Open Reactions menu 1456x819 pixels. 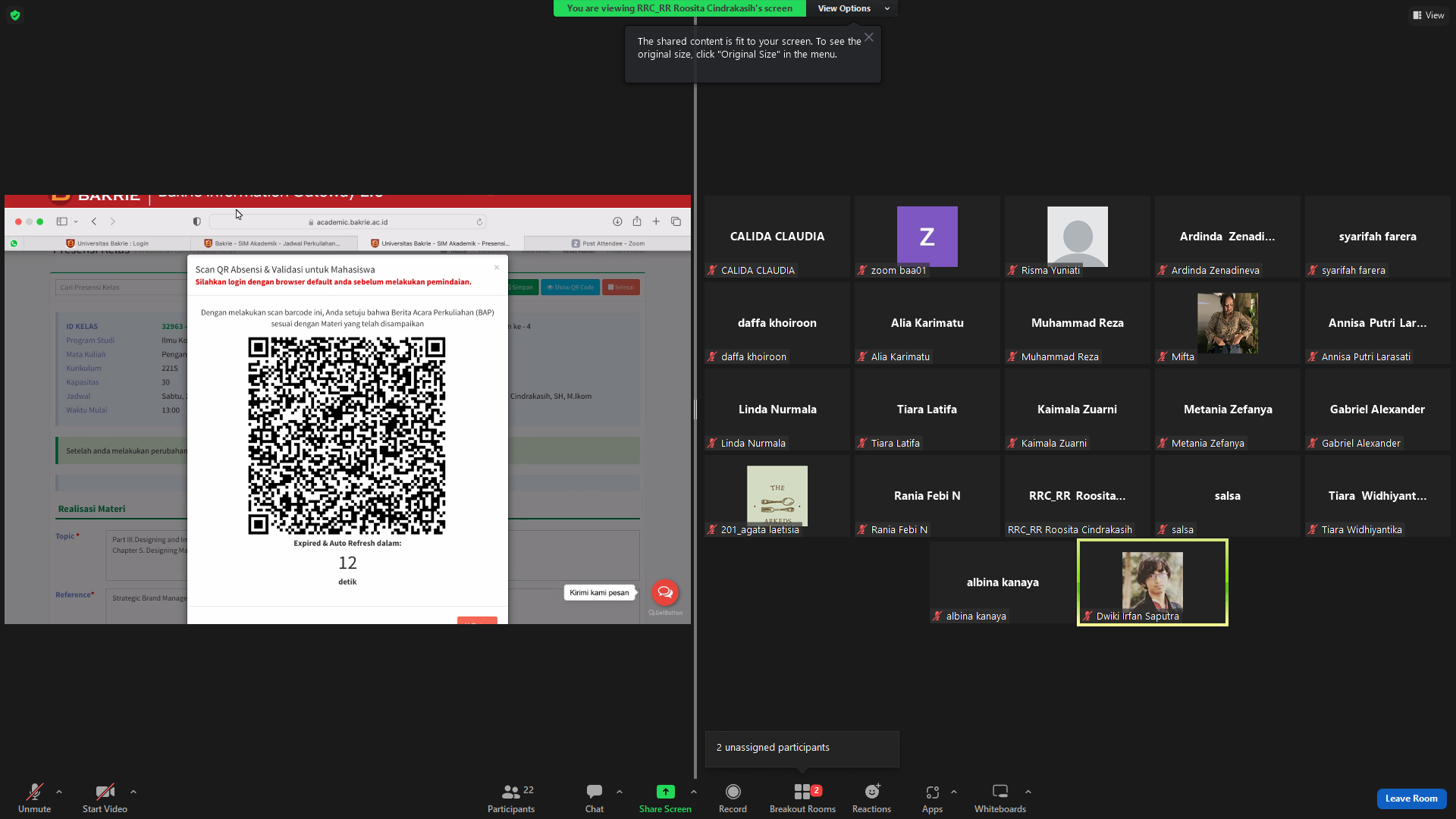pyautogui.click(x=871, y=798)
